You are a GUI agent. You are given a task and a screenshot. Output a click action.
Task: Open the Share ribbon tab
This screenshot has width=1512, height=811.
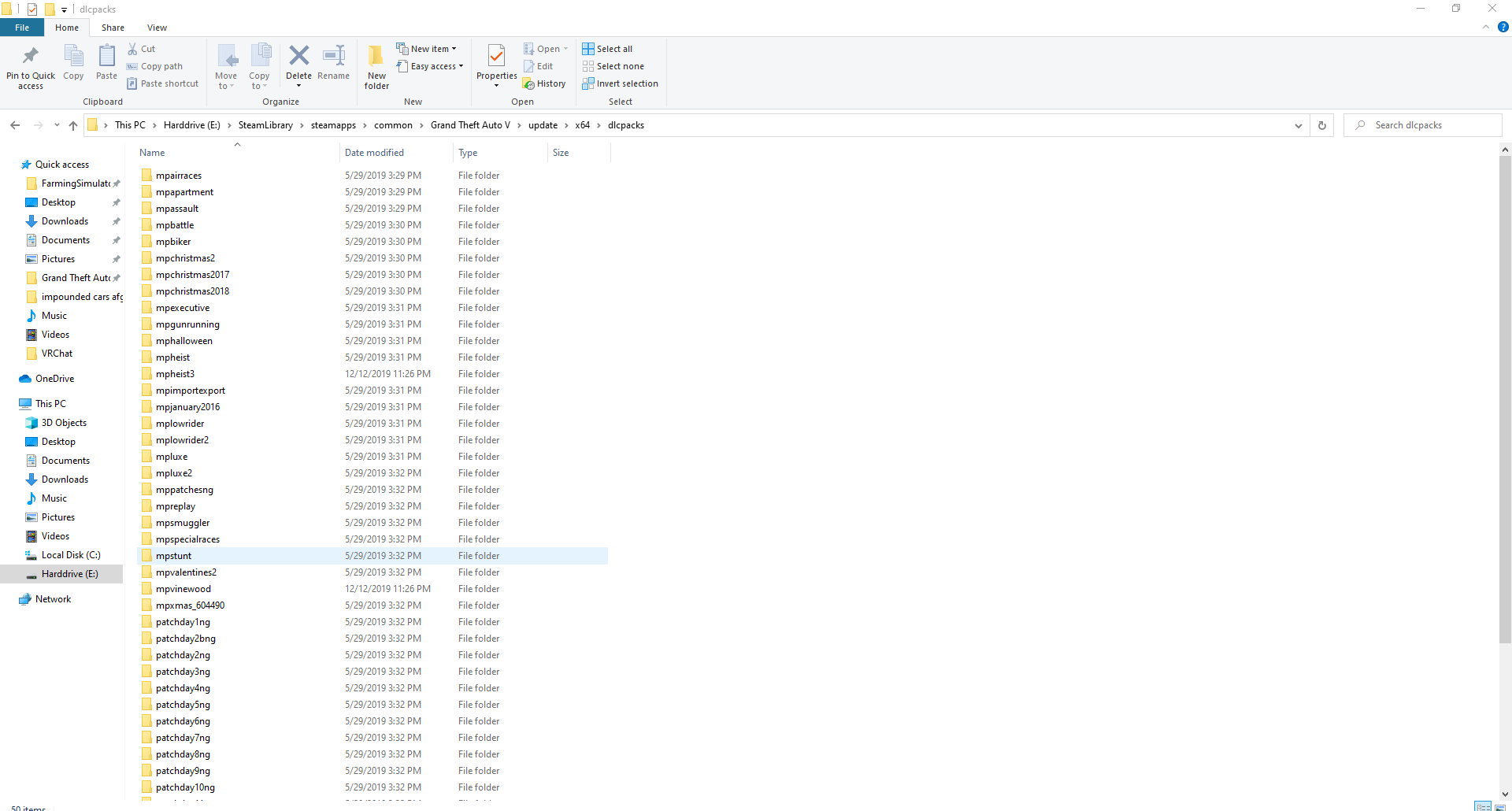click(113, 28)
